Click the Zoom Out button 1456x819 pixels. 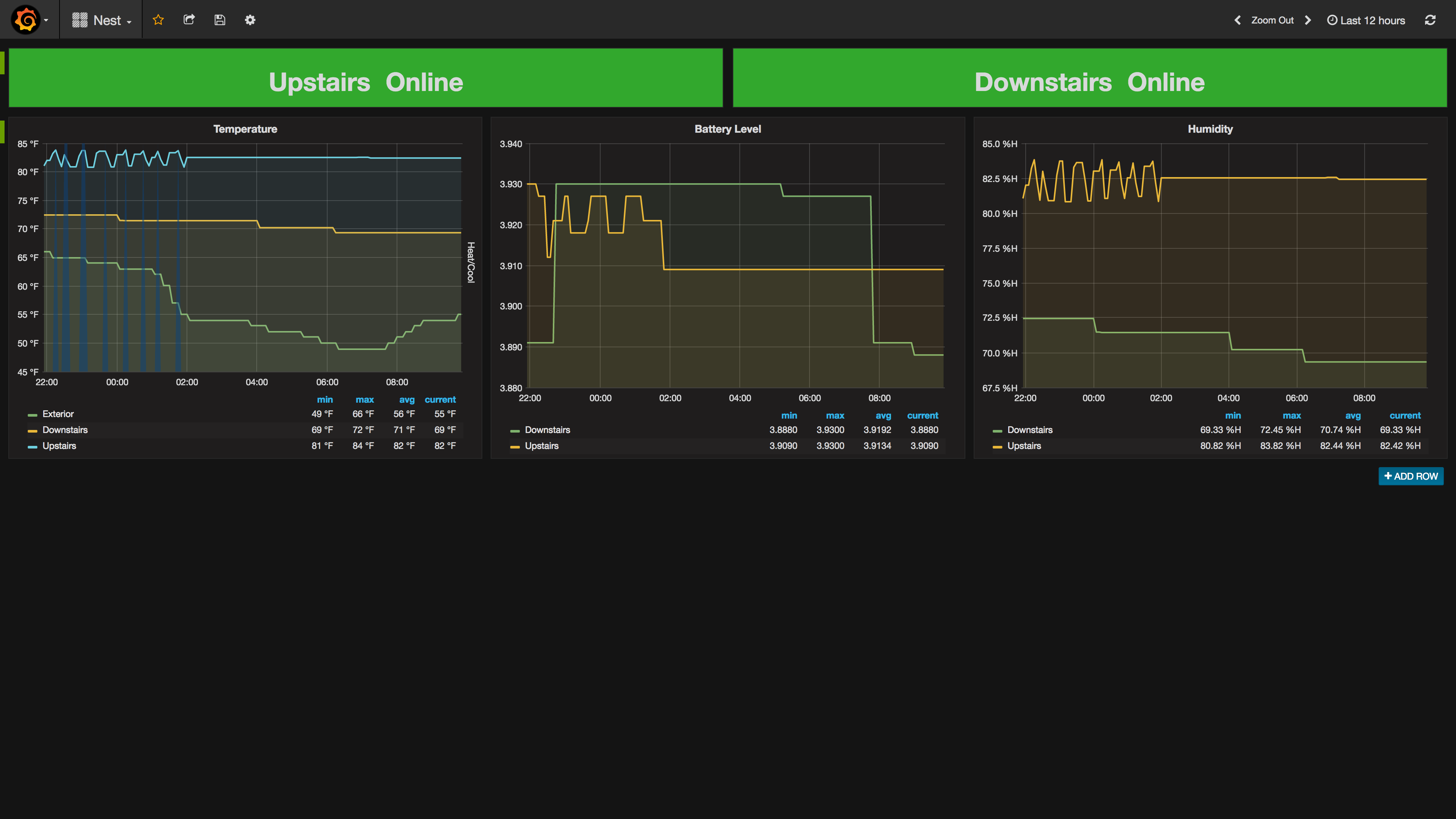click(x=1272, y=20)
